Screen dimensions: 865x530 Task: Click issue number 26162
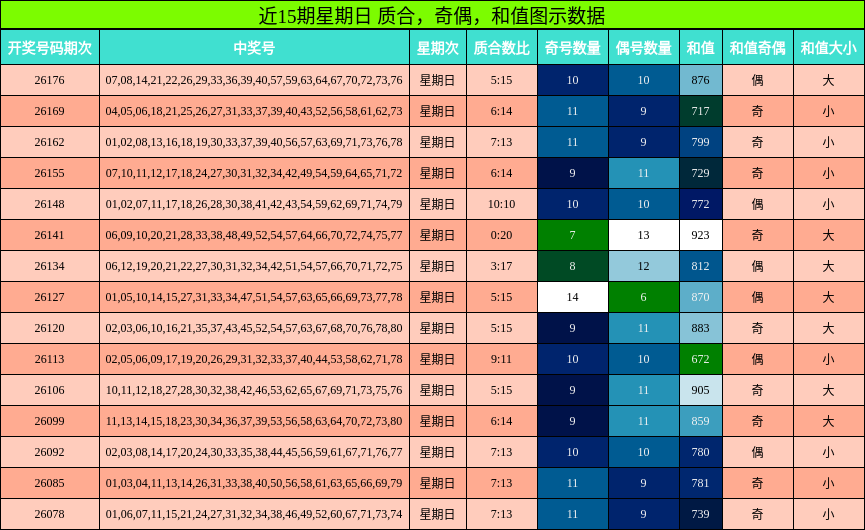point(50,142)
